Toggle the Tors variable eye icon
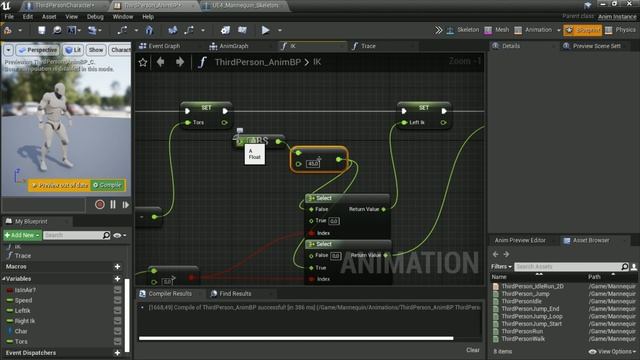Screen dimensions: 640x360 [118, 341]
